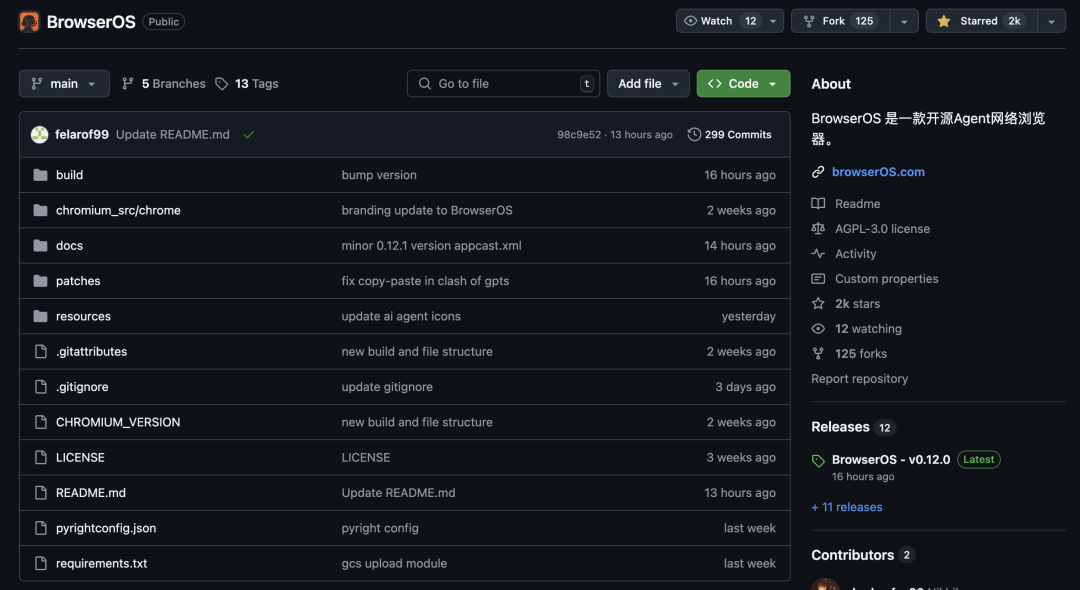The image size is (1080, 590).
Task: Visit the browserOS.com website link
Action: (x=878, y=172)
